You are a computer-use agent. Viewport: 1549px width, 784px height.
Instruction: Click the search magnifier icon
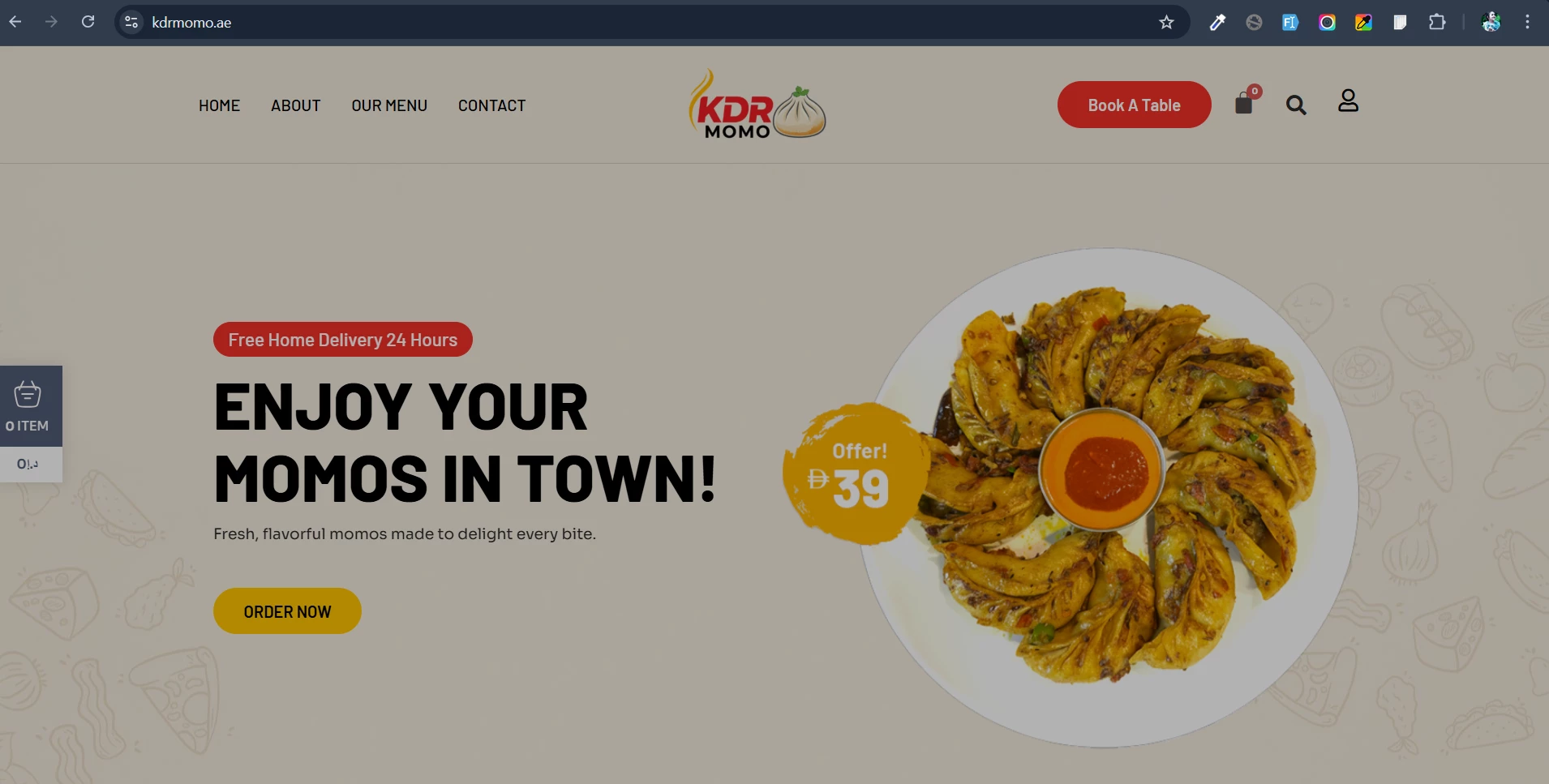coord(1296,105)
